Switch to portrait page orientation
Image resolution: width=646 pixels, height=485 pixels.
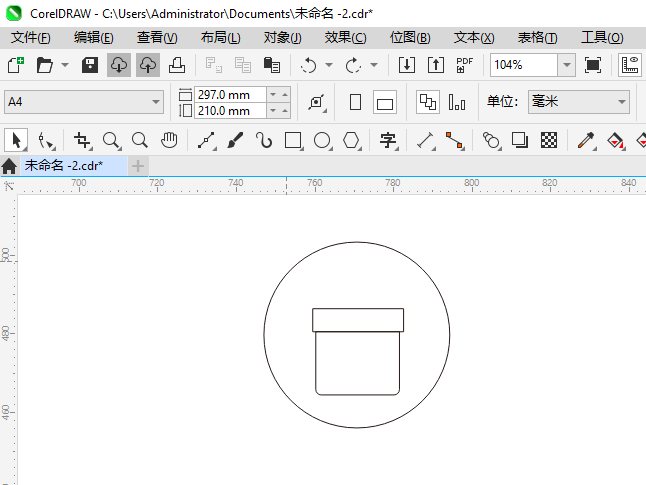[355, 102]
